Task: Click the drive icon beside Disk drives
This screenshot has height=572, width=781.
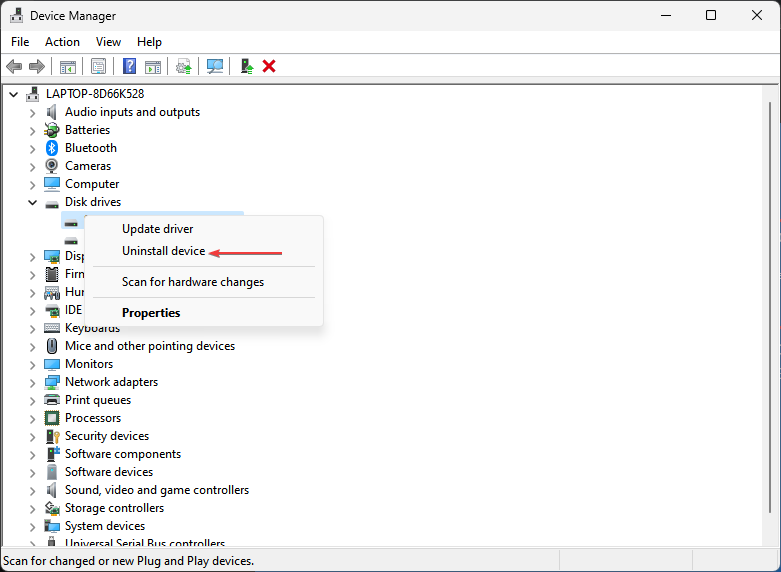Action: click(52, 204)
